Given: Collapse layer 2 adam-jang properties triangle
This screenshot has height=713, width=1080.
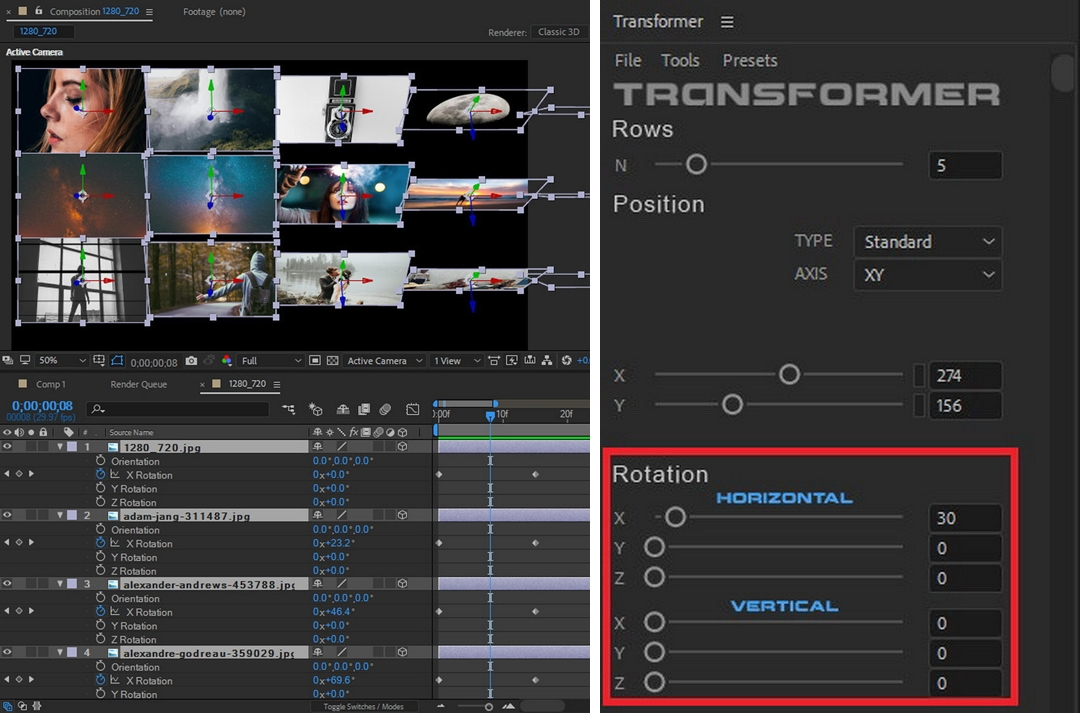Looking at the screenshot, I should pyautogui.click(x=61, y=515).
